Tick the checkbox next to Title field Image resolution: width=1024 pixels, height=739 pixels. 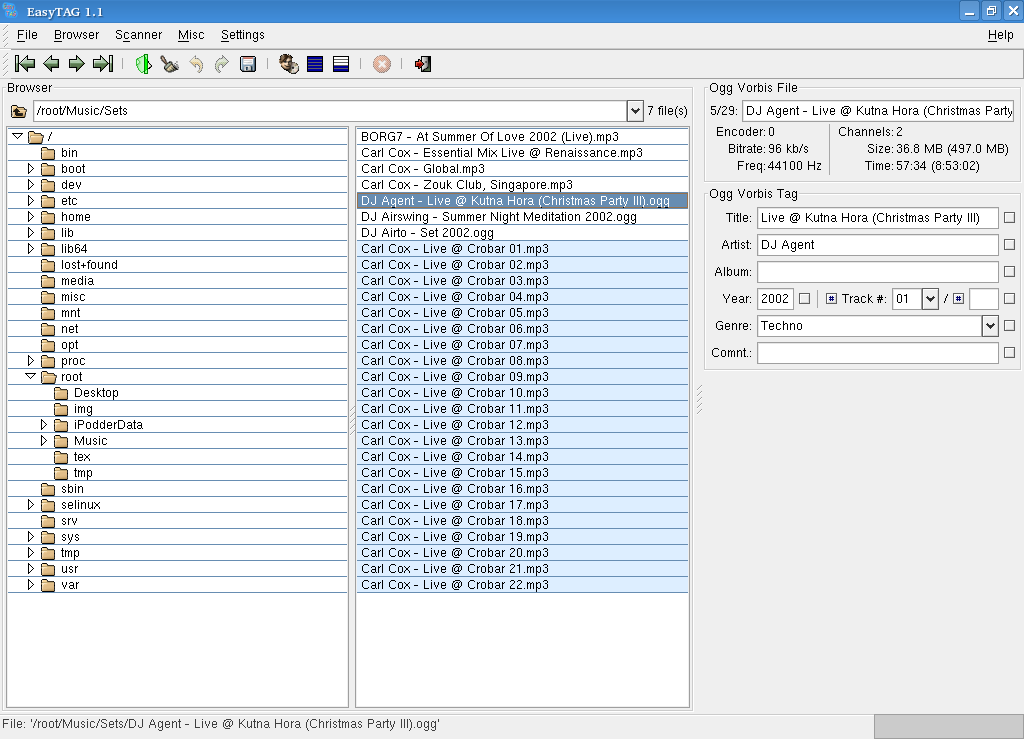tap(1009, 217)
